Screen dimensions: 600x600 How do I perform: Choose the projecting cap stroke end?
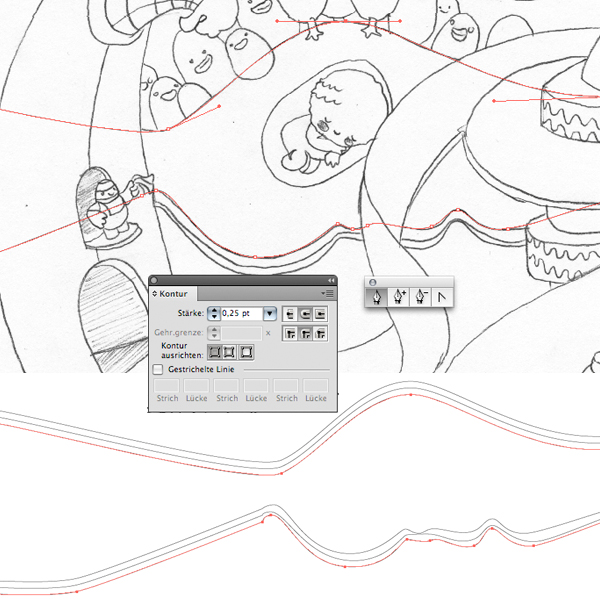320,314
